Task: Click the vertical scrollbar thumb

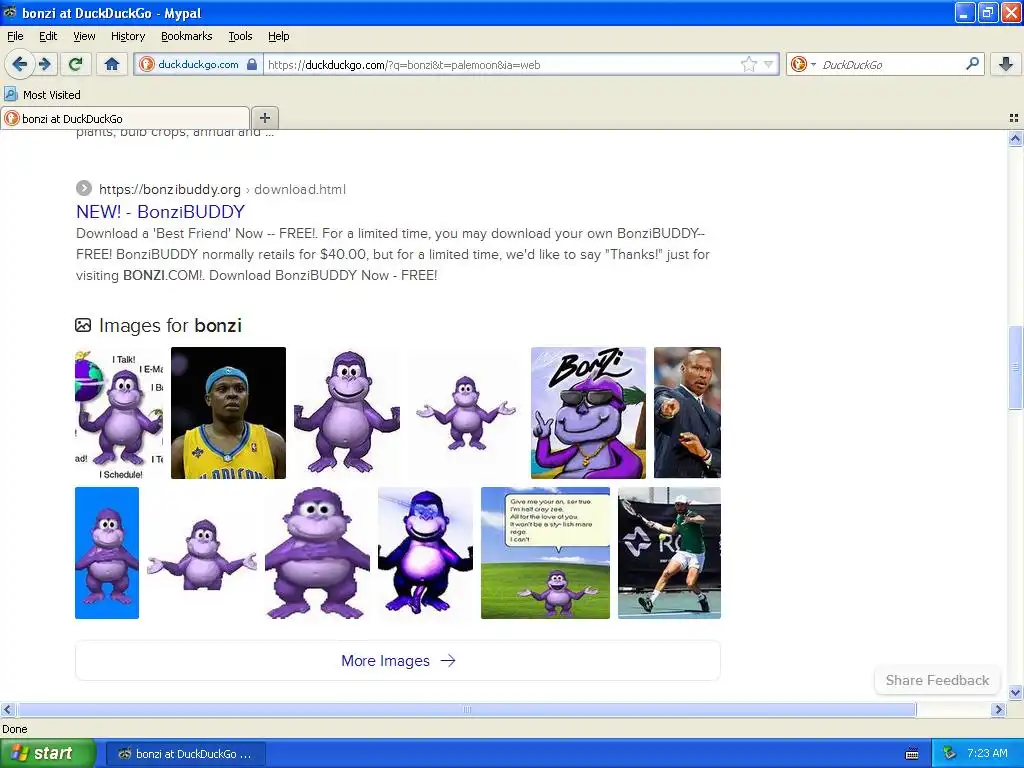Action: [x=1015, y=368]
